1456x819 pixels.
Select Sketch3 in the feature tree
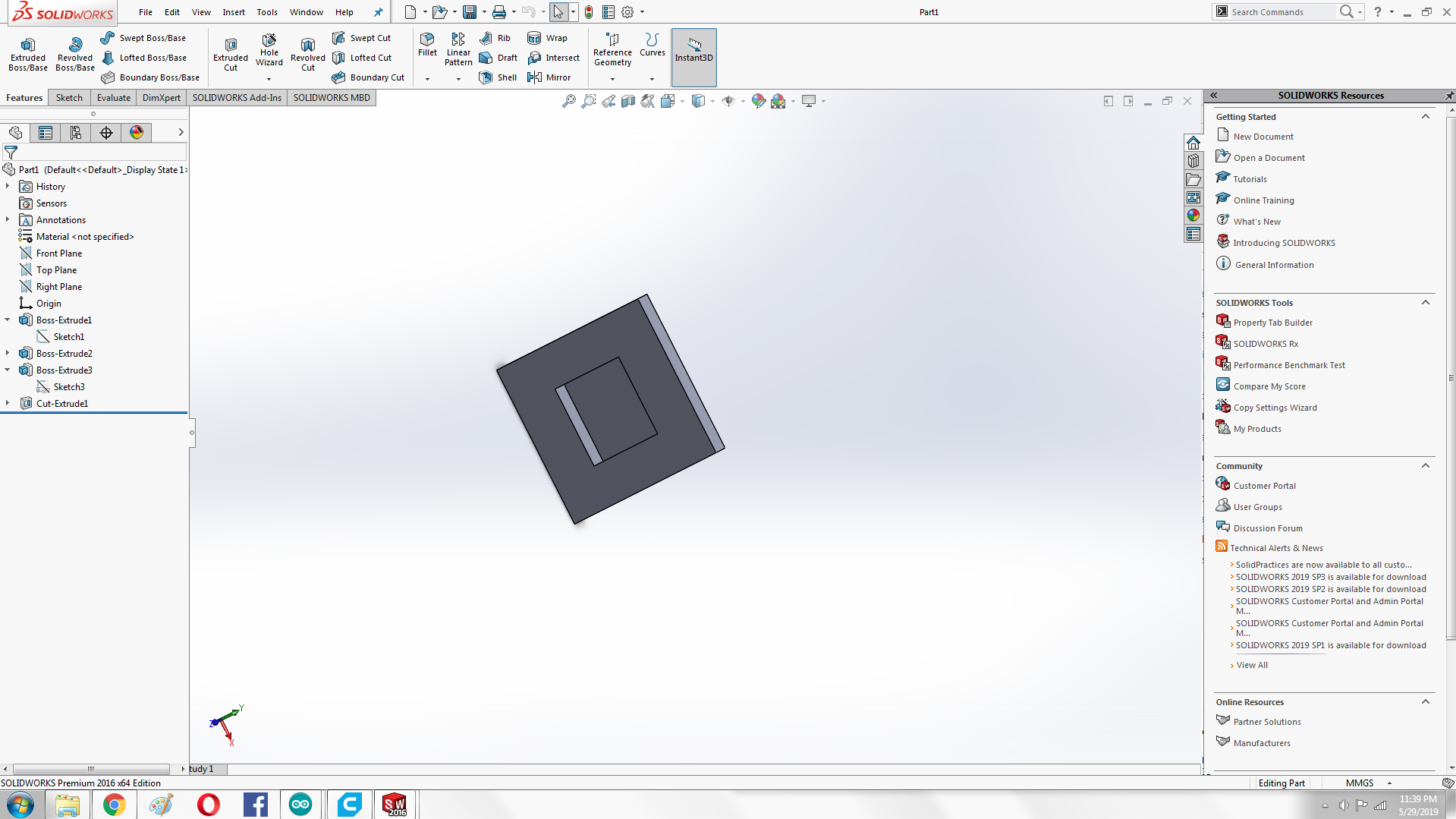click(x=69, y=387)
